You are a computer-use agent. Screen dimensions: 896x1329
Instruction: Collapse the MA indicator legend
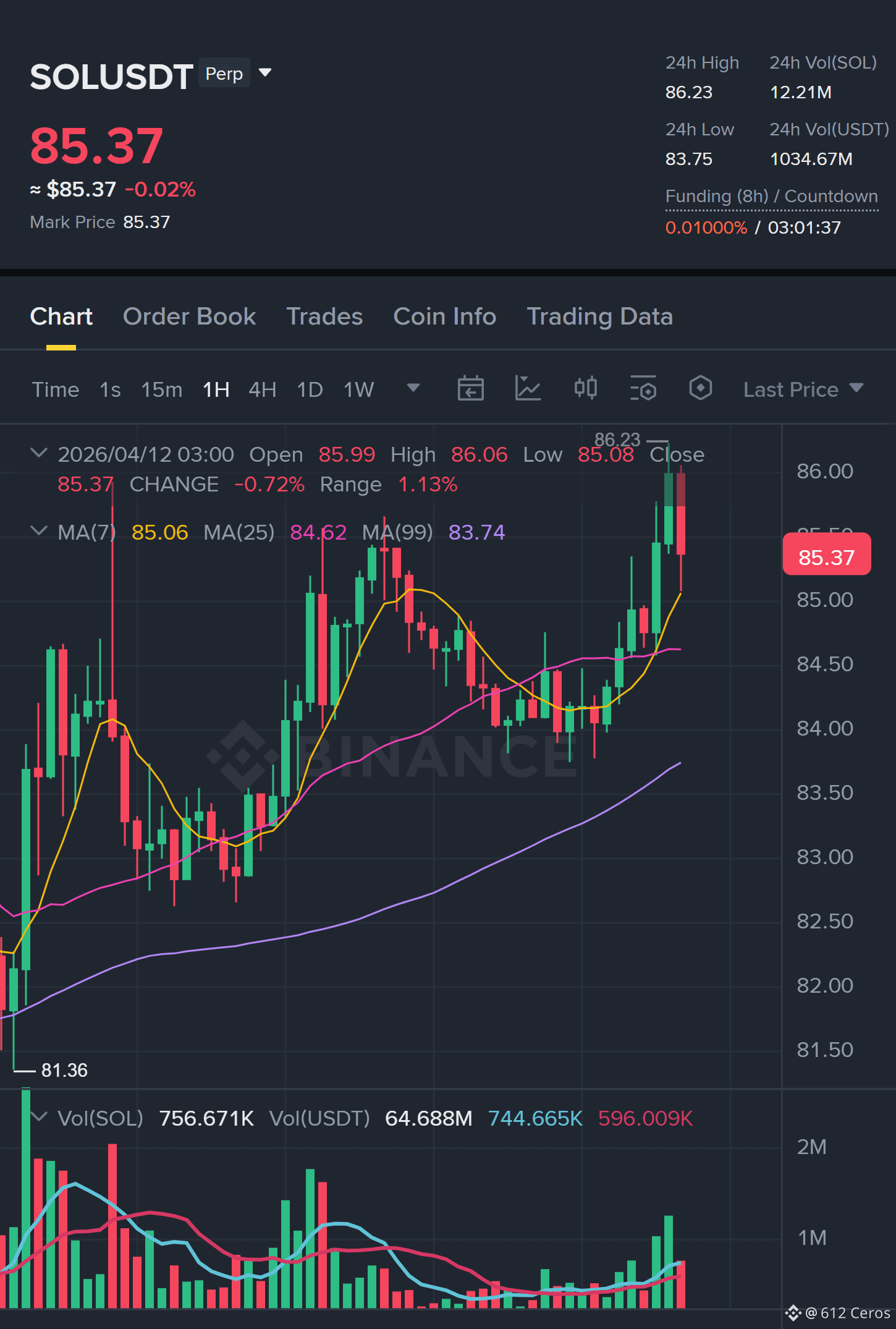[39, 531]
